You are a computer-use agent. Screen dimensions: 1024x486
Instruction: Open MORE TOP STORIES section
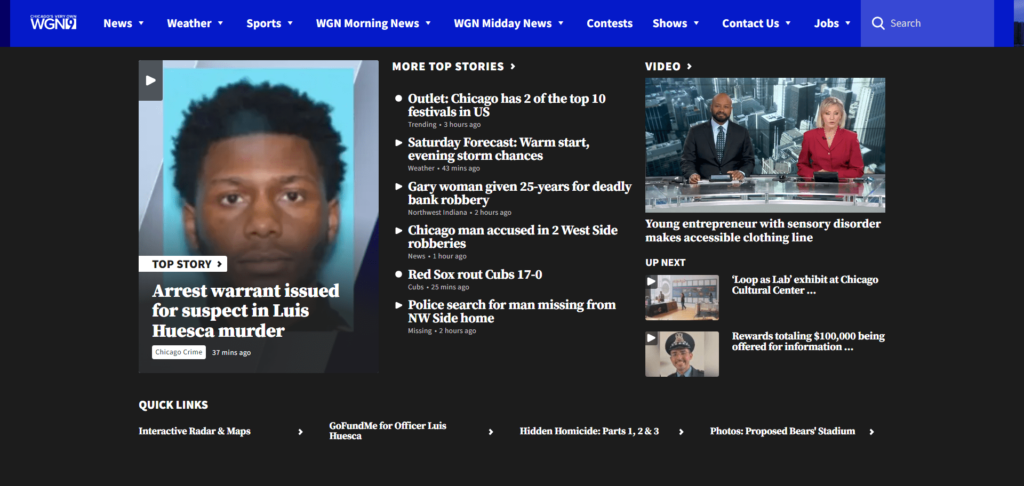tap(448, 67)
